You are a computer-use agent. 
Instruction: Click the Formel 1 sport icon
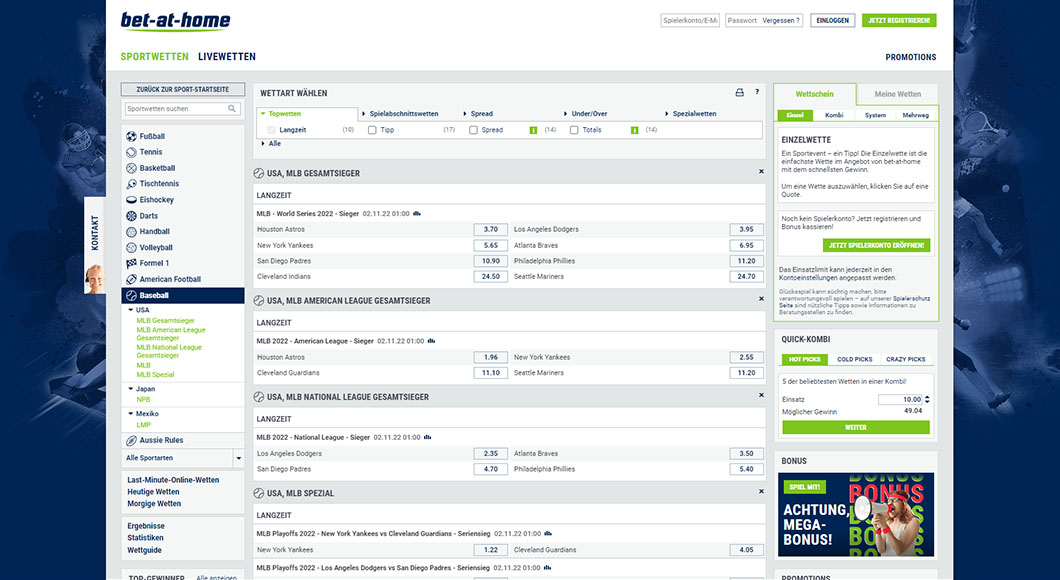(x=131, y=264)
